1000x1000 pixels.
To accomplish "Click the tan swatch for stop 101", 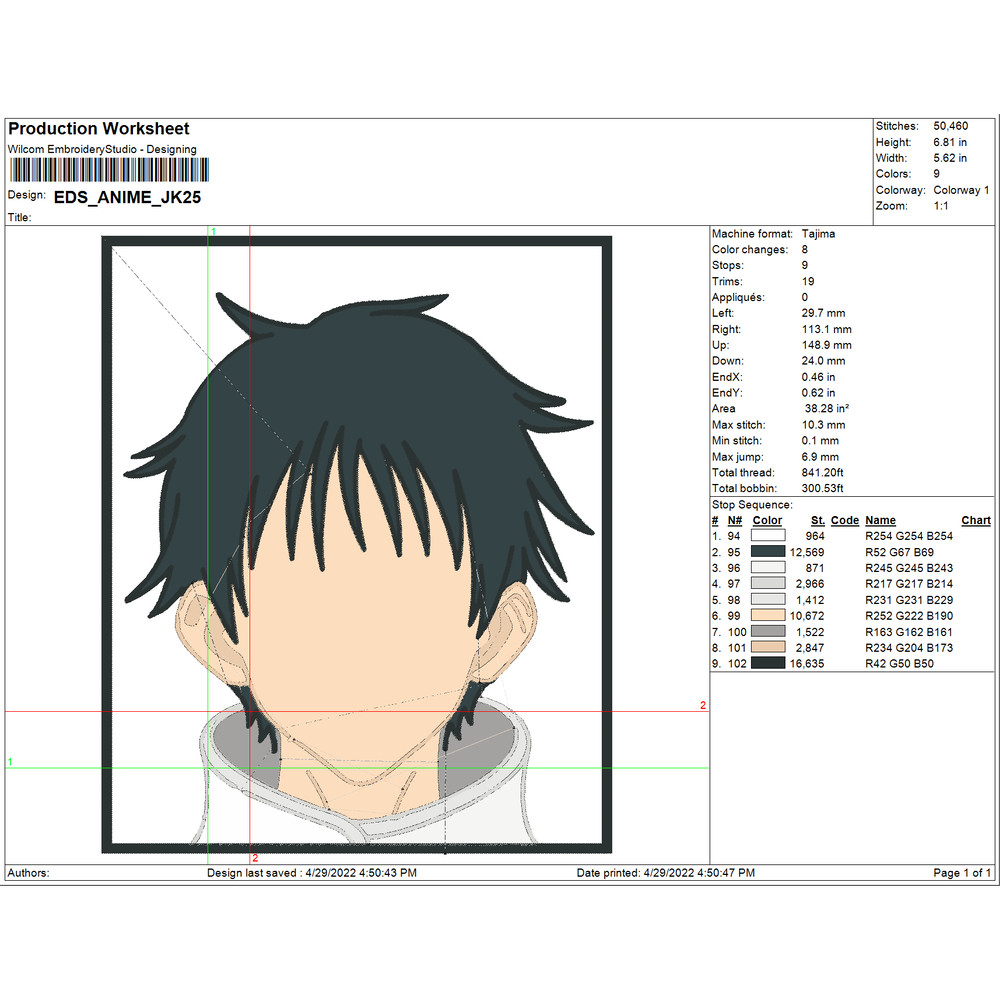I will click(x=768, y=648).
